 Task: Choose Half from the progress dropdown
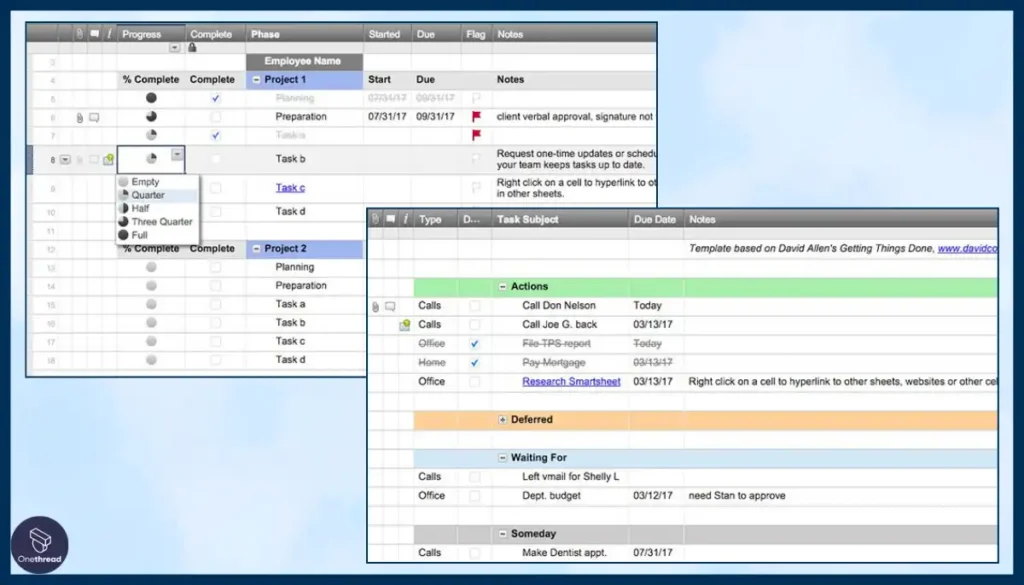[157, 208]
